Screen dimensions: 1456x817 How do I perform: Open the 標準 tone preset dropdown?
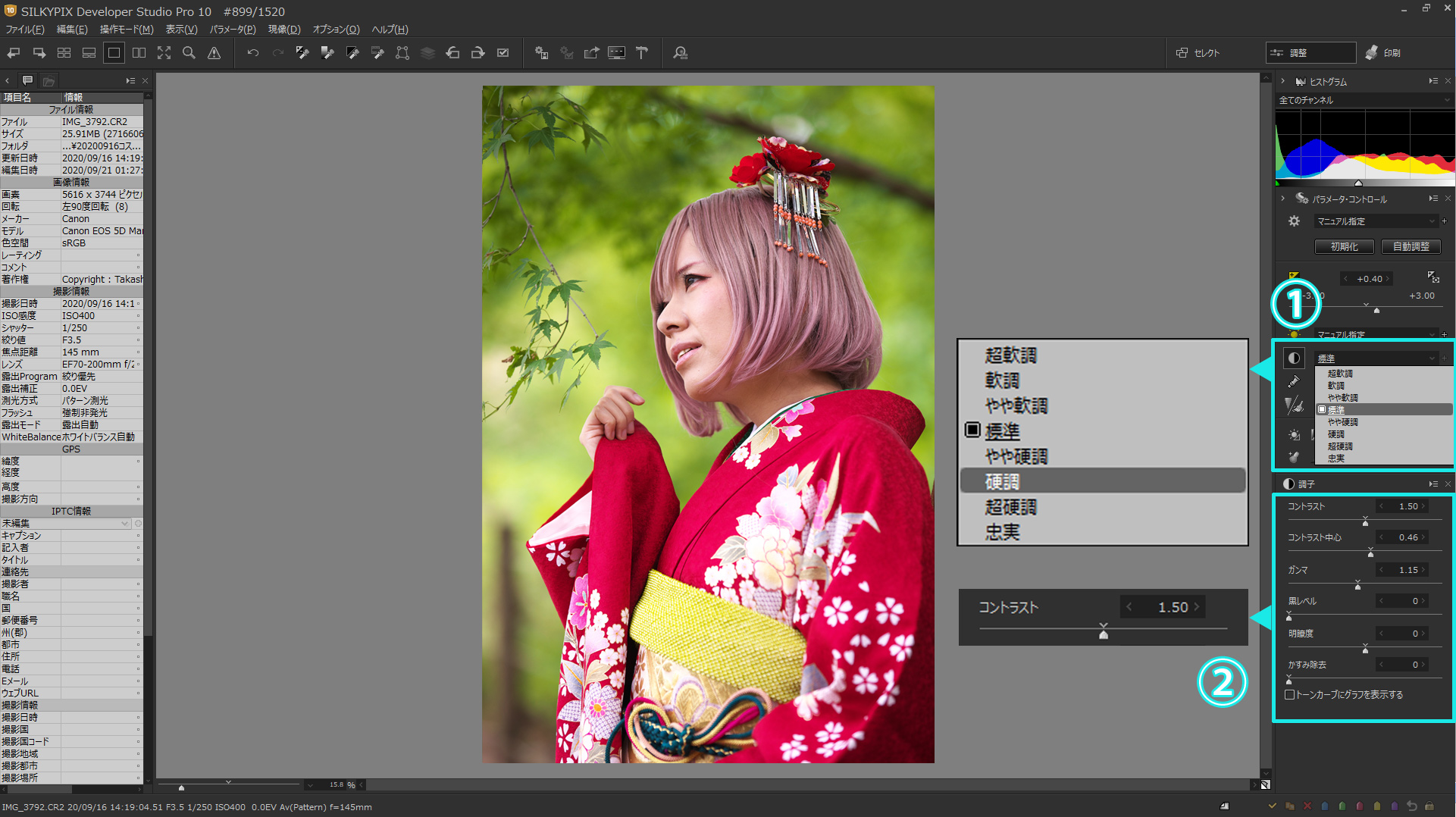point(1376,358)
